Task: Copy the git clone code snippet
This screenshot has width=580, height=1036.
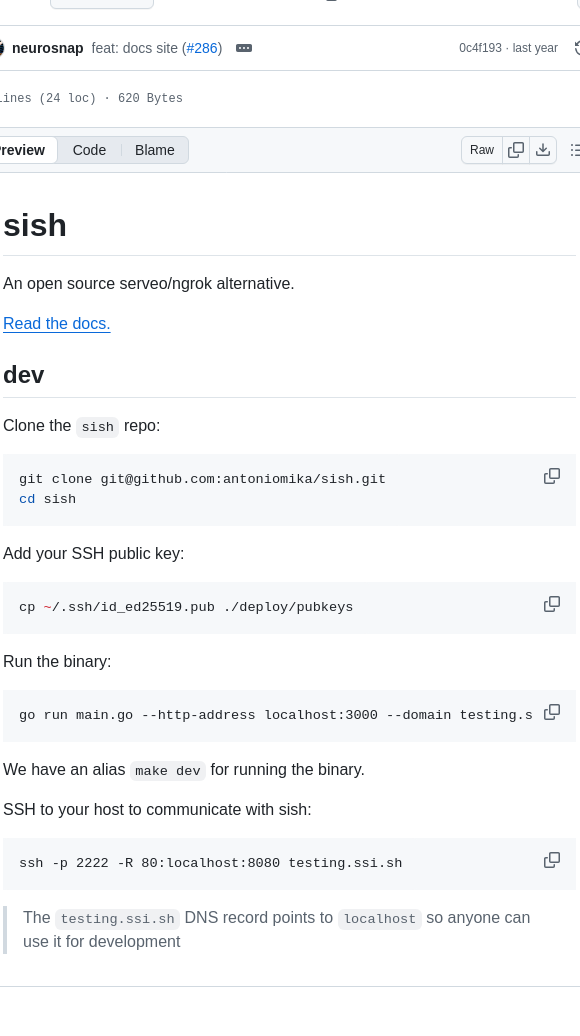Action: pos(552,476)
